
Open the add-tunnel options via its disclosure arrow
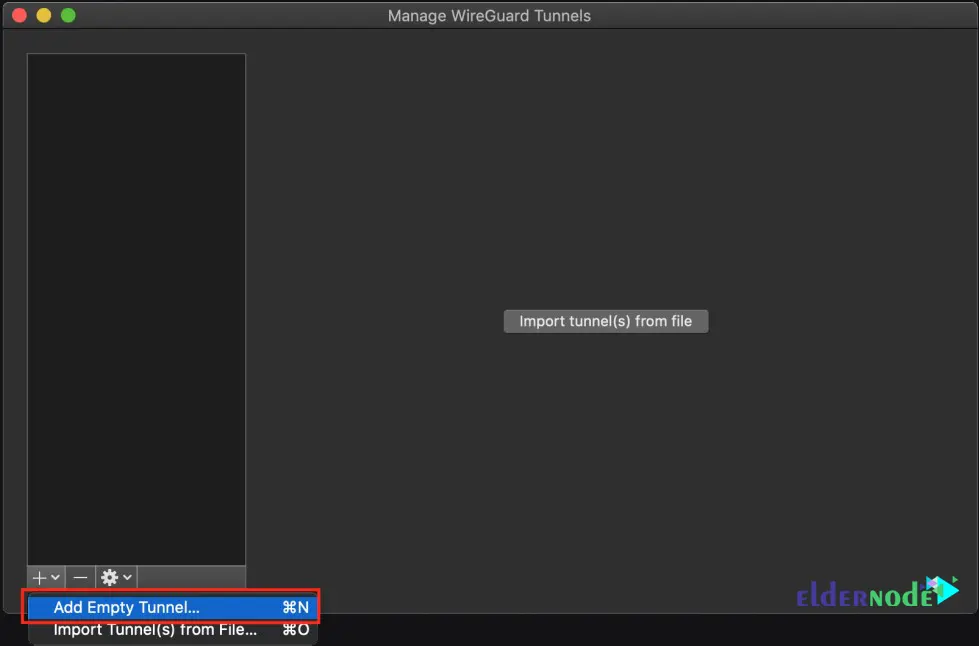click(x=54, y=577)
